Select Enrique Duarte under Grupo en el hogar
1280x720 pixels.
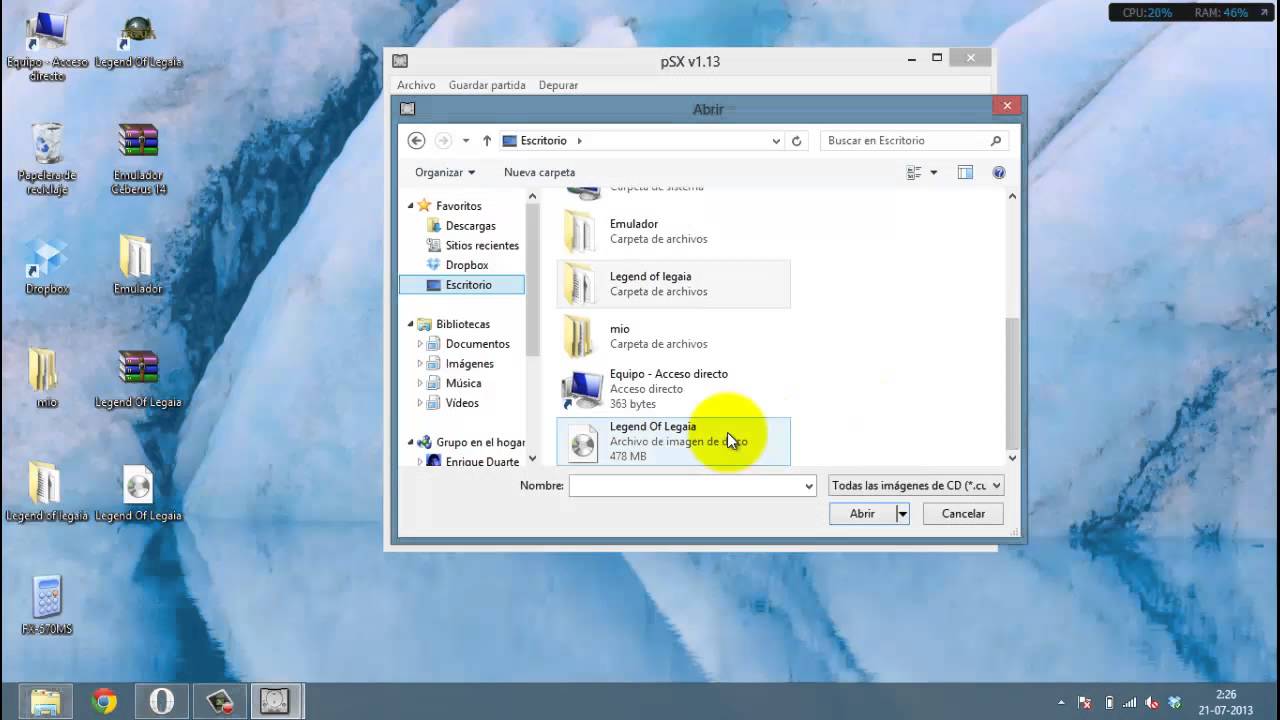(482, 462)
